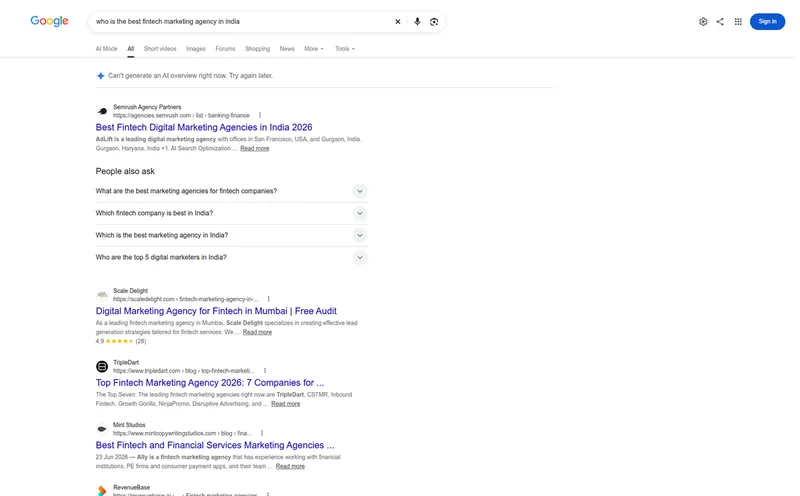Viewport: 800px width, 496px height.
Task: Start voice search with microphone icon
Action: point(417,21)
